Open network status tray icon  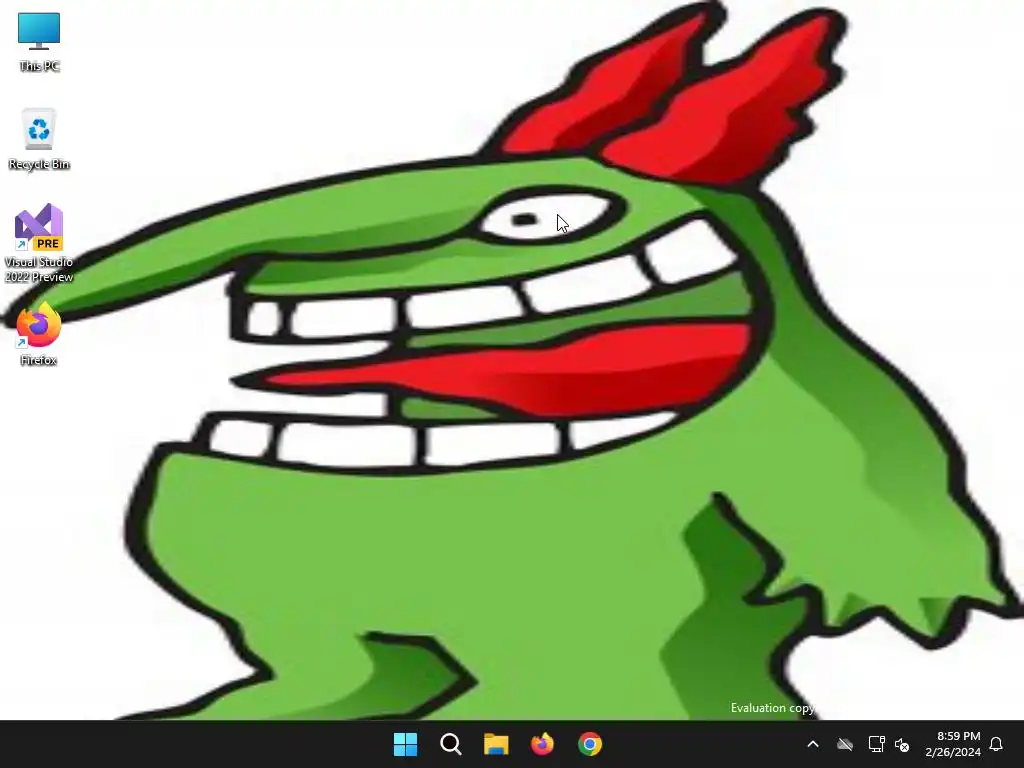point(876,744)
